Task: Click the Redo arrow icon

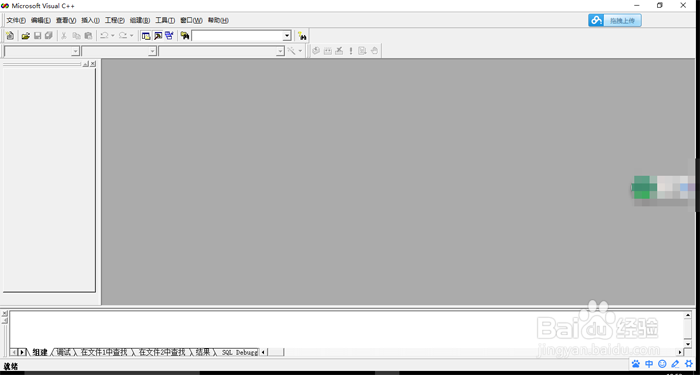Action: point(123,36)
